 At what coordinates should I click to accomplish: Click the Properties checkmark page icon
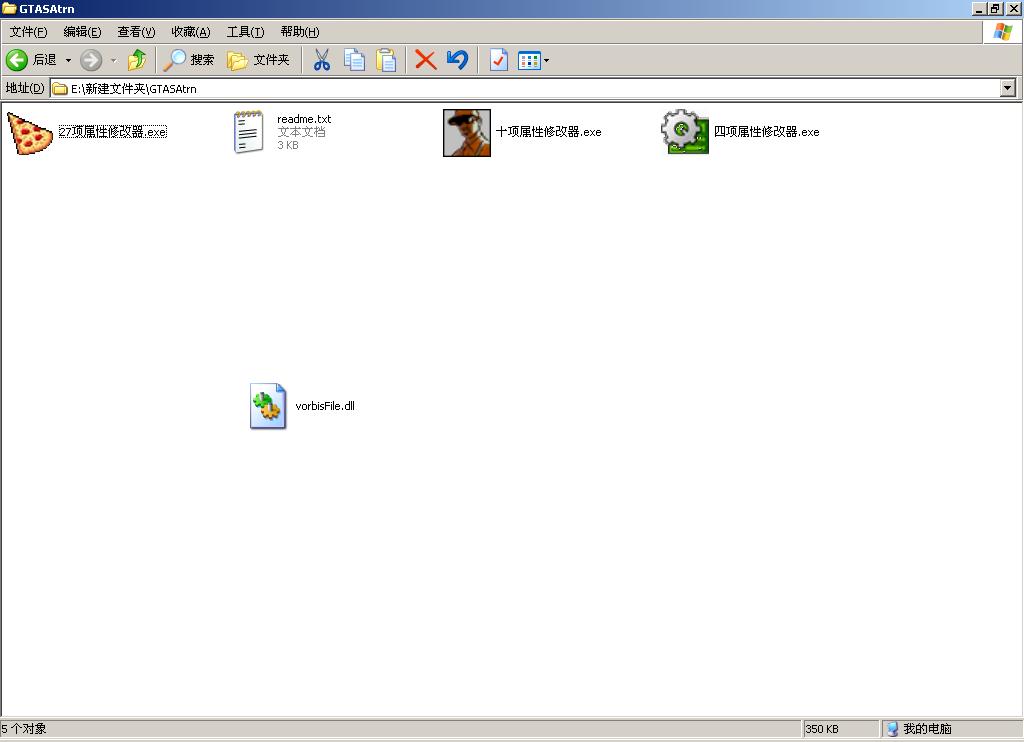(498, 60)
